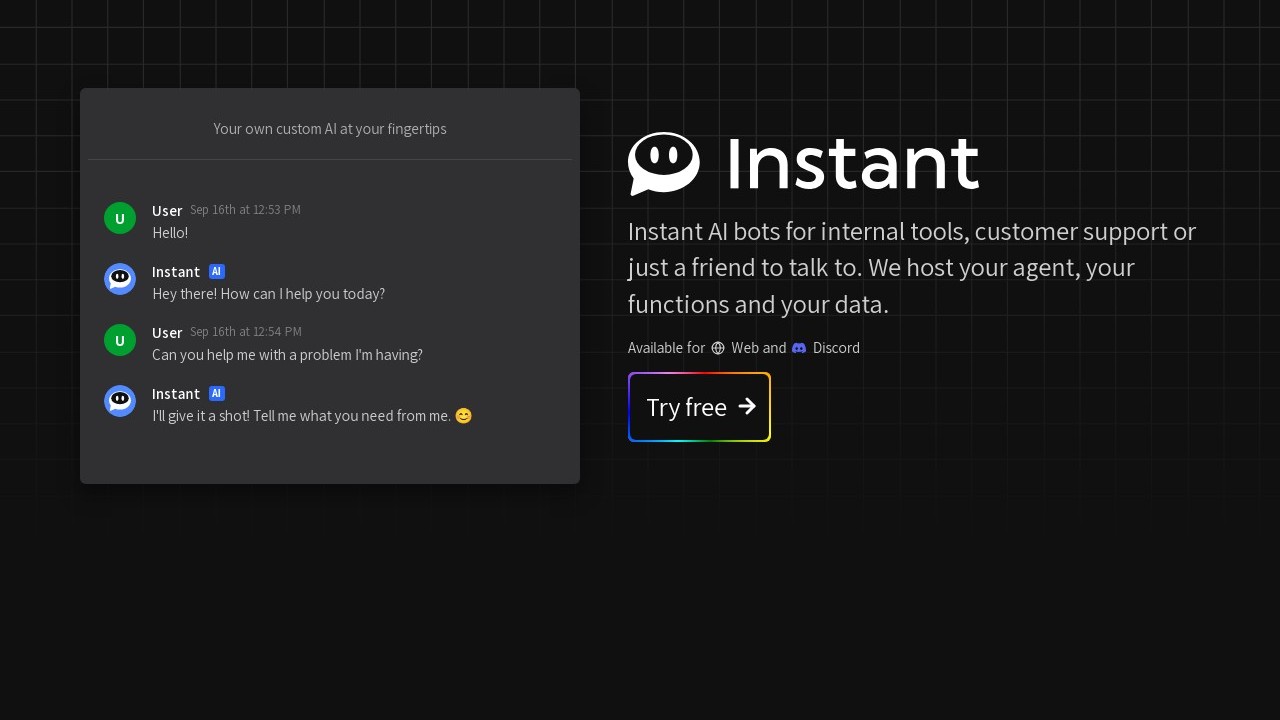Click bot avatar beside 'I'll give it a shot' reply
This screenshot has width=1280, height=720.
click(120, 401)
